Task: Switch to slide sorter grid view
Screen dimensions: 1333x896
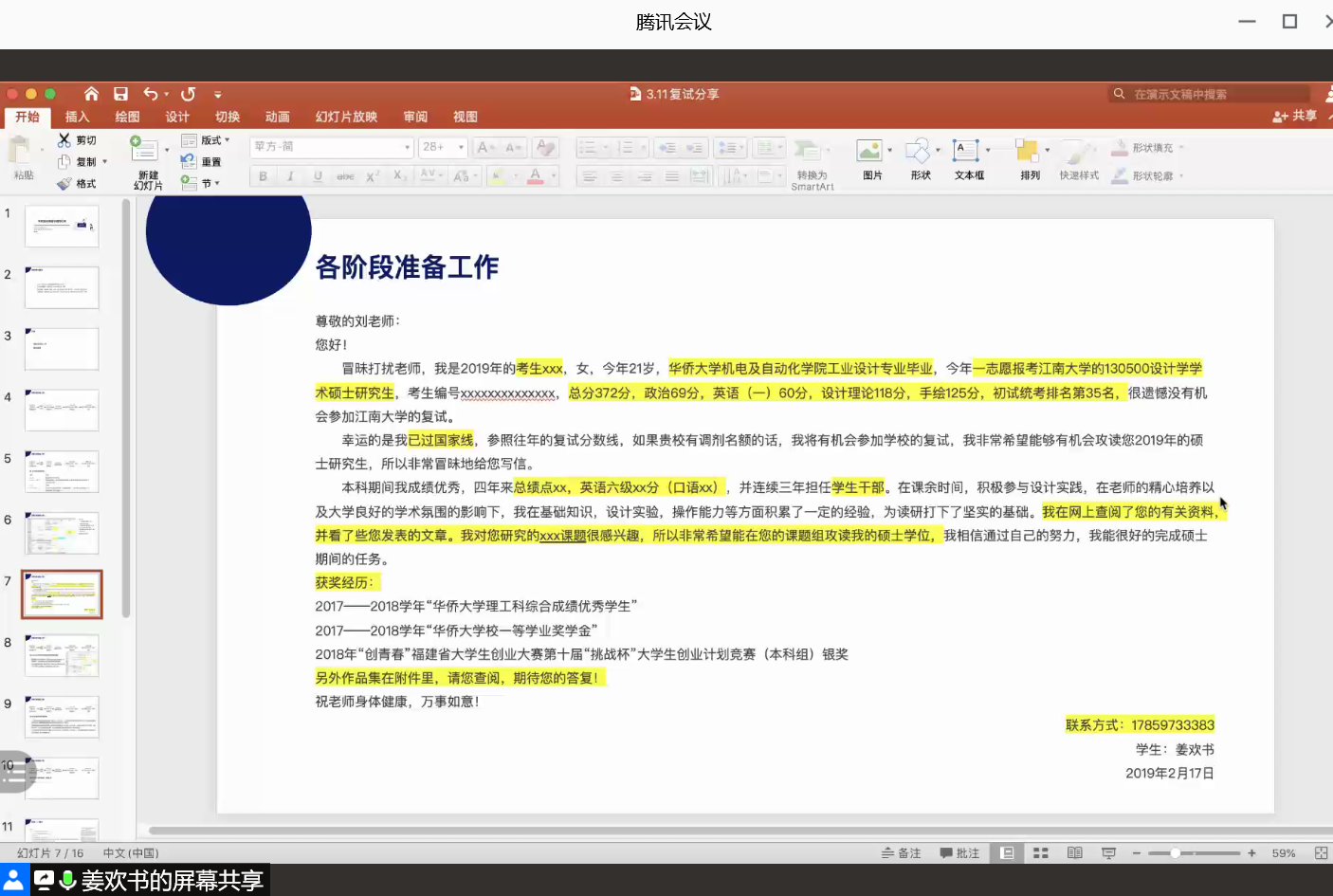Action: (1040, 853)
